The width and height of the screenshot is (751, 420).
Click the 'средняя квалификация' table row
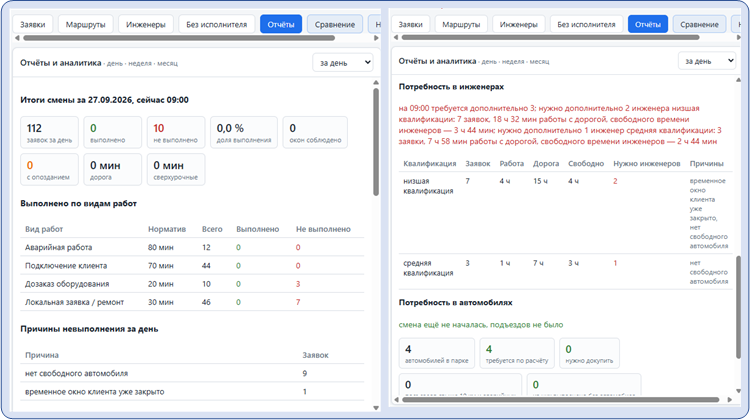[566, 272]
